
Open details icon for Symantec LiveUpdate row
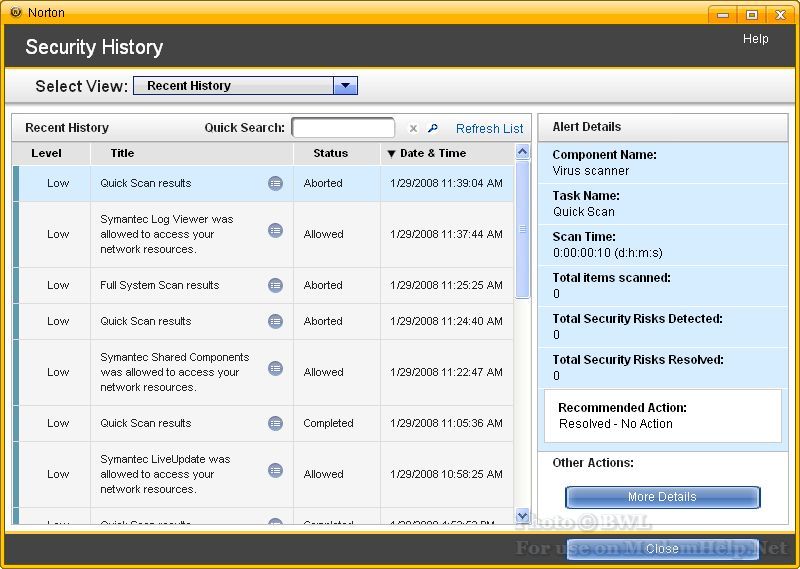point(276,471)
